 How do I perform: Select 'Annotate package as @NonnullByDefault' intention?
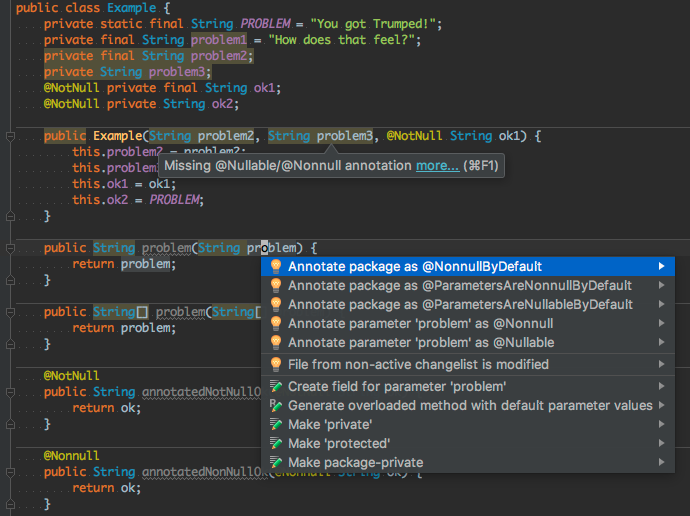[x=468, y=267]
